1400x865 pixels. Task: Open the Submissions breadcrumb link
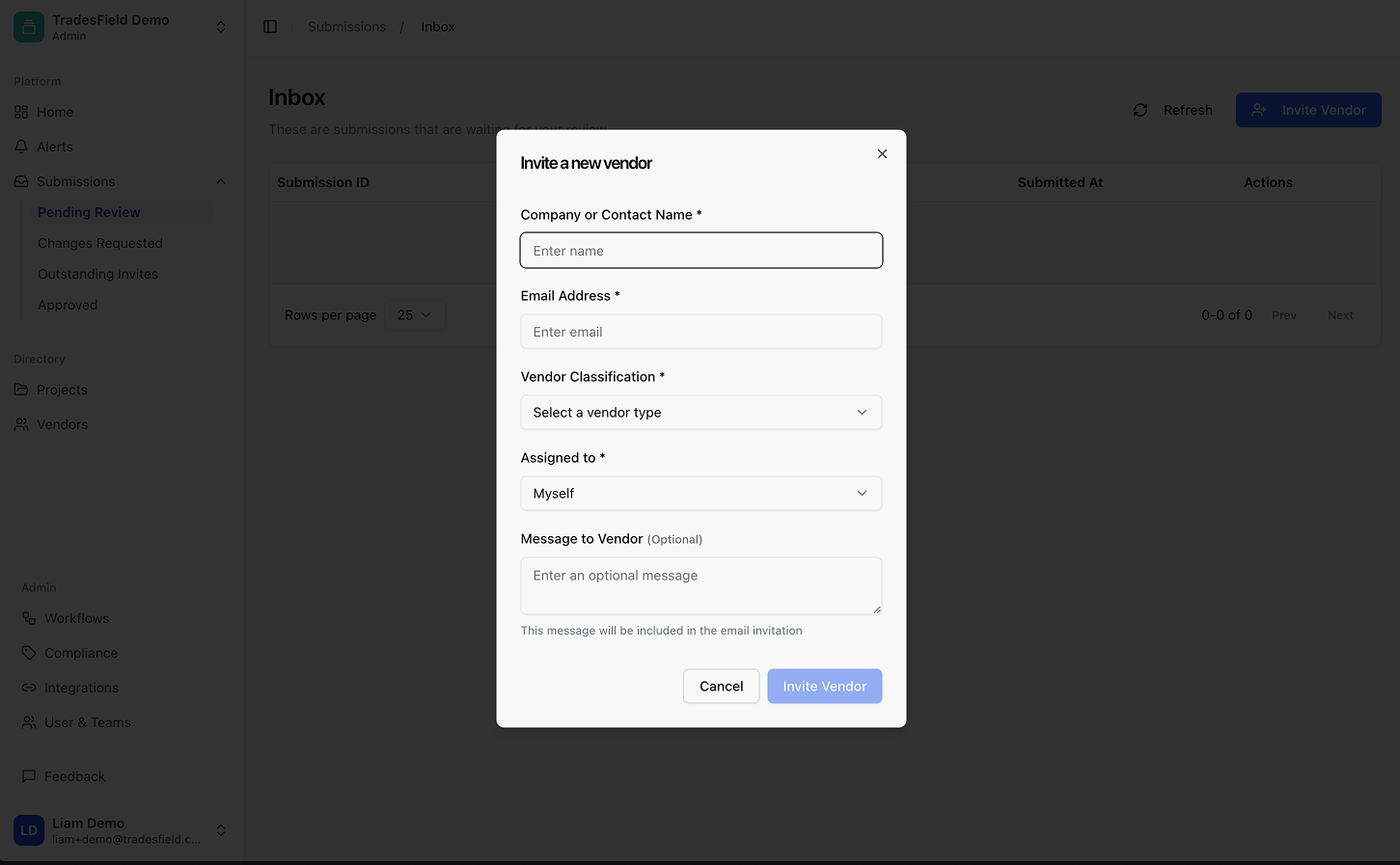346,27
